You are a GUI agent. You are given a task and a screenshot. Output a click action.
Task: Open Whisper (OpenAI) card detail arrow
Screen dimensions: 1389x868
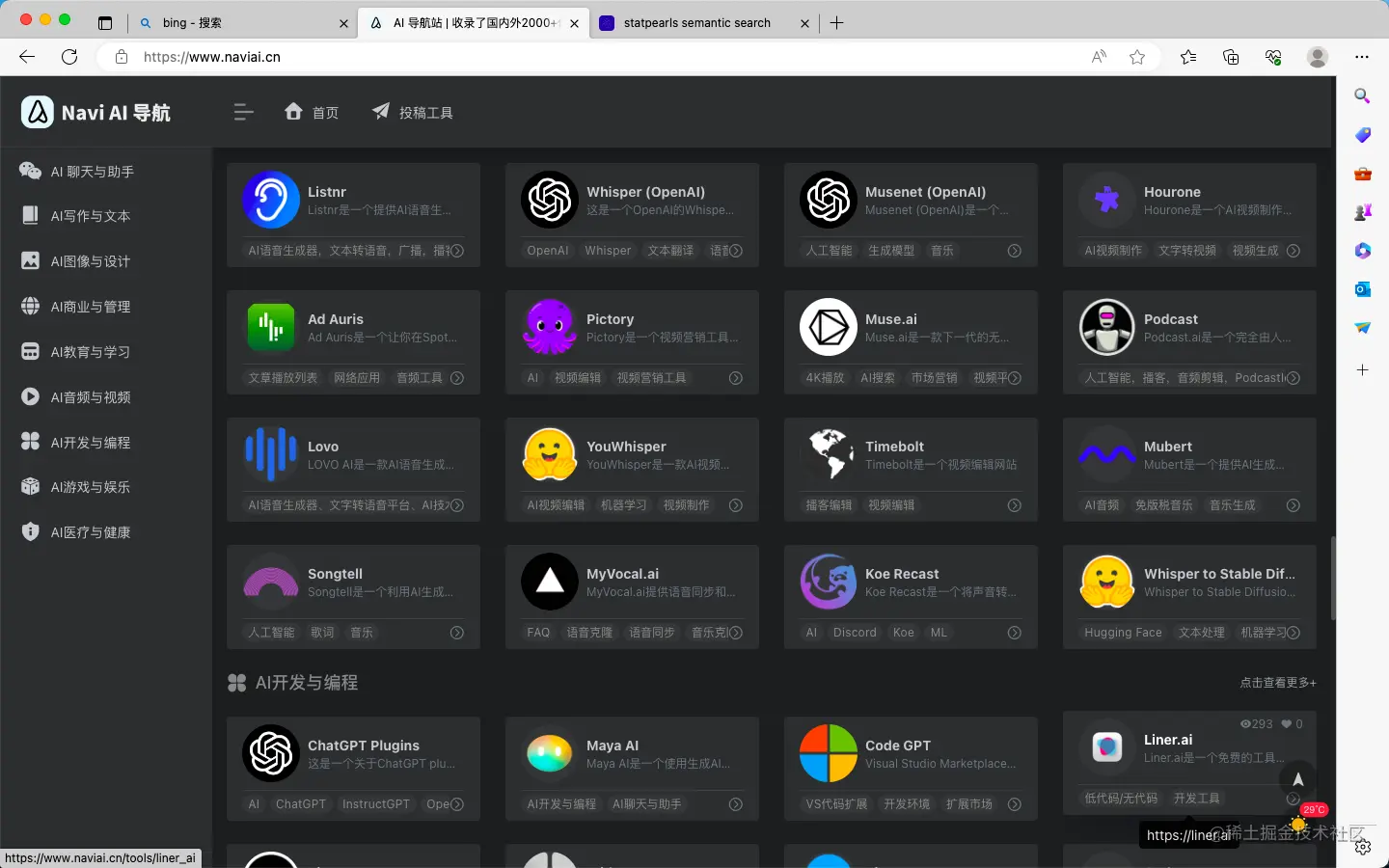pyautogui.click(x=736, y=251)
